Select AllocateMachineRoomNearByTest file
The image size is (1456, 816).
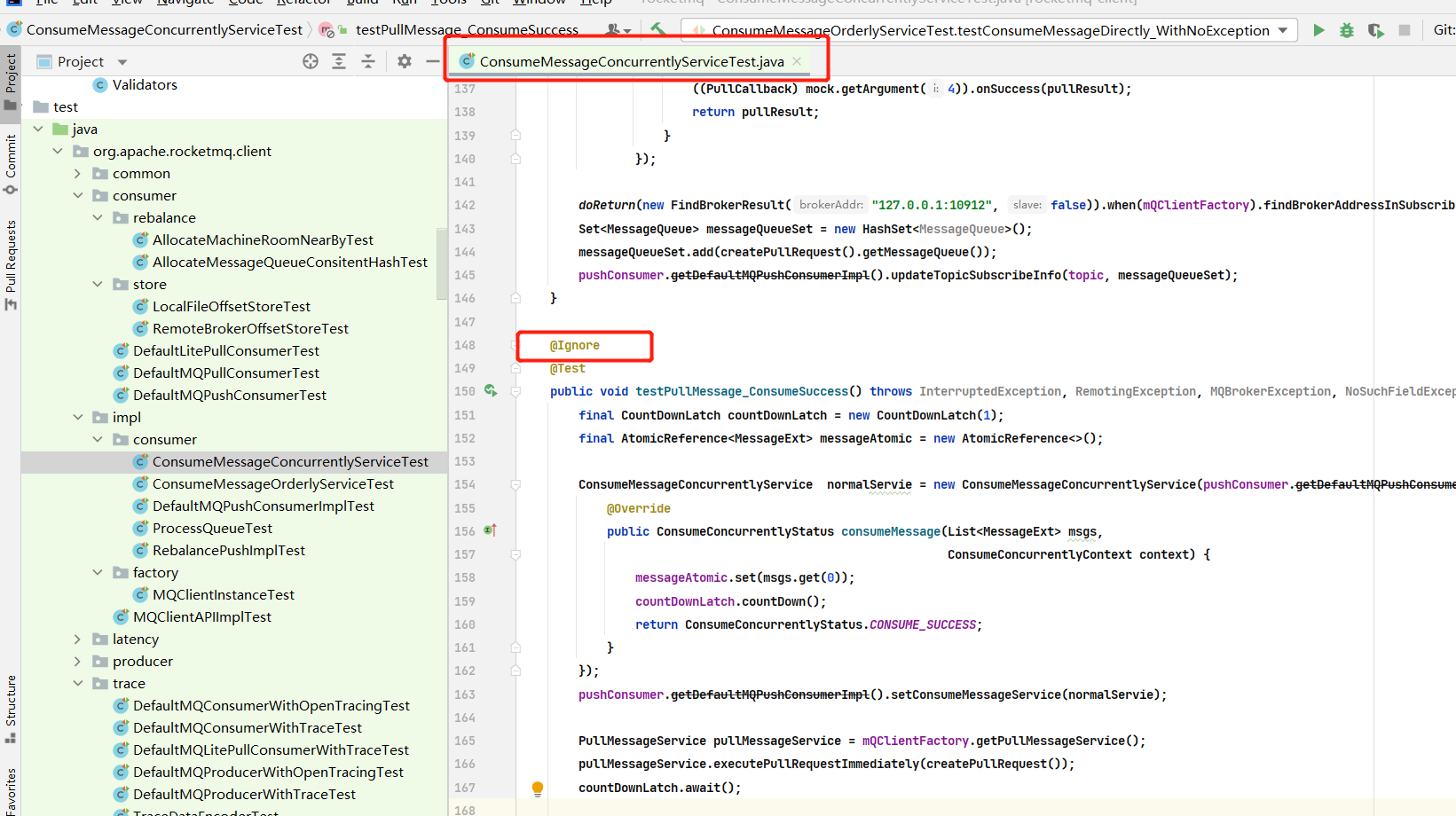[x=263, y=239]
